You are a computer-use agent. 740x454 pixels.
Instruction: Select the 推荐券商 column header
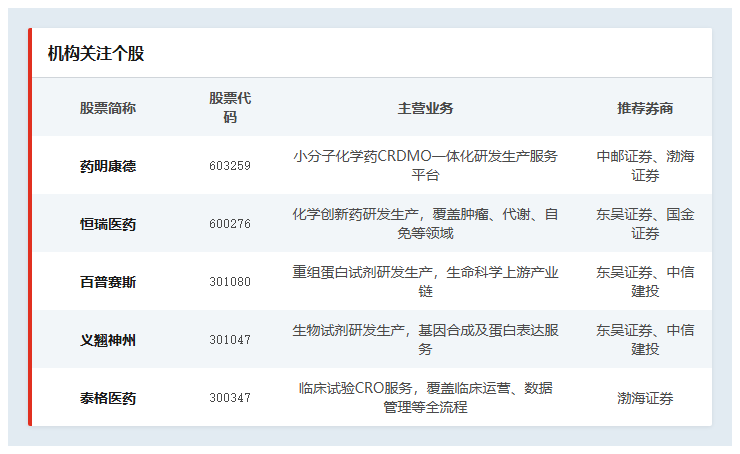[645, 108]
